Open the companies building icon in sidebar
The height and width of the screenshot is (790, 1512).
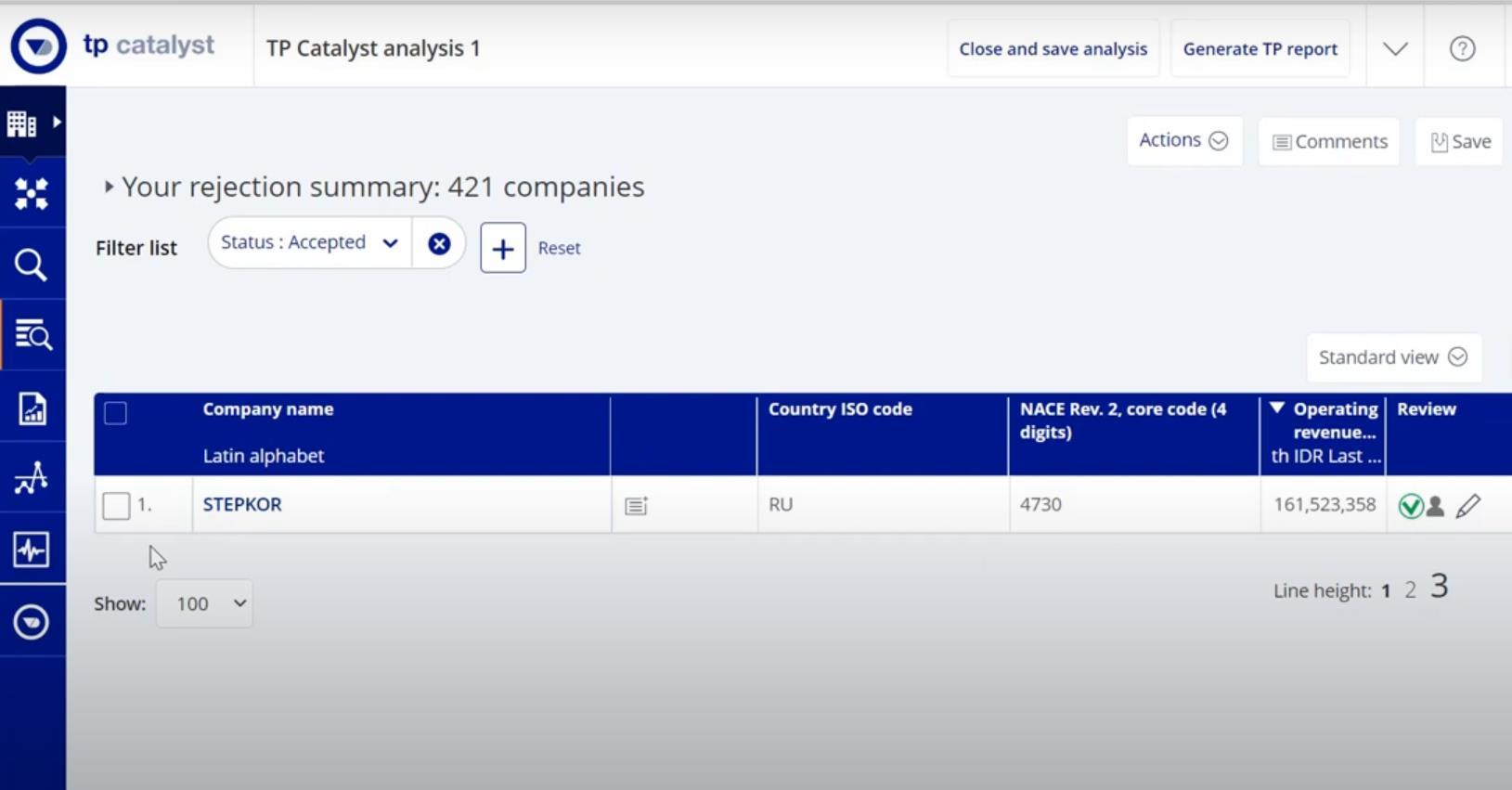tap(22, 123)
